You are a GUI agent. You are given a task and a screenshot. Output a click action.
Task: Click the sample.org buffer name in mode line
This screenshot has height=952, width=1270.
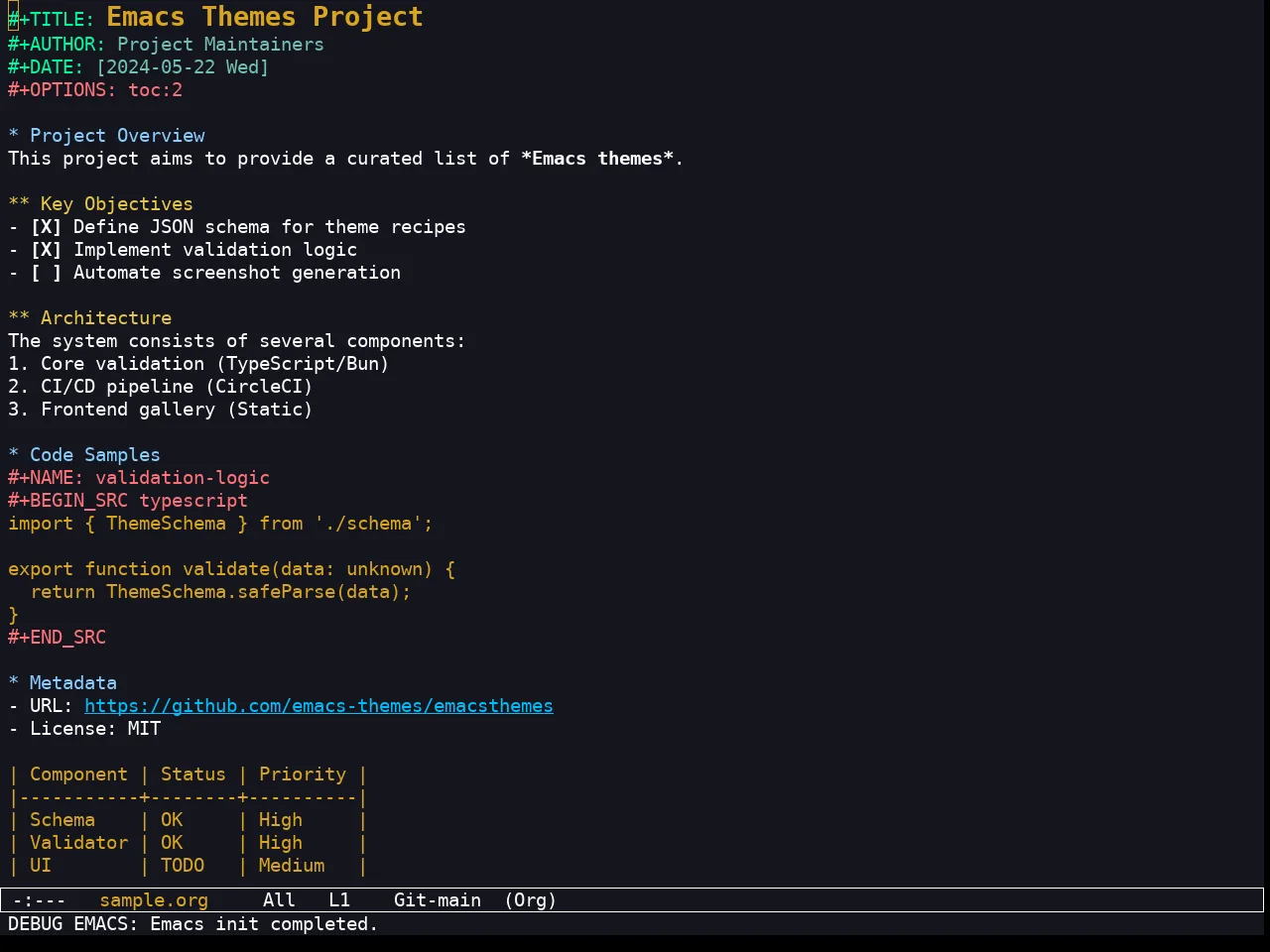click(x=154, y=900)
